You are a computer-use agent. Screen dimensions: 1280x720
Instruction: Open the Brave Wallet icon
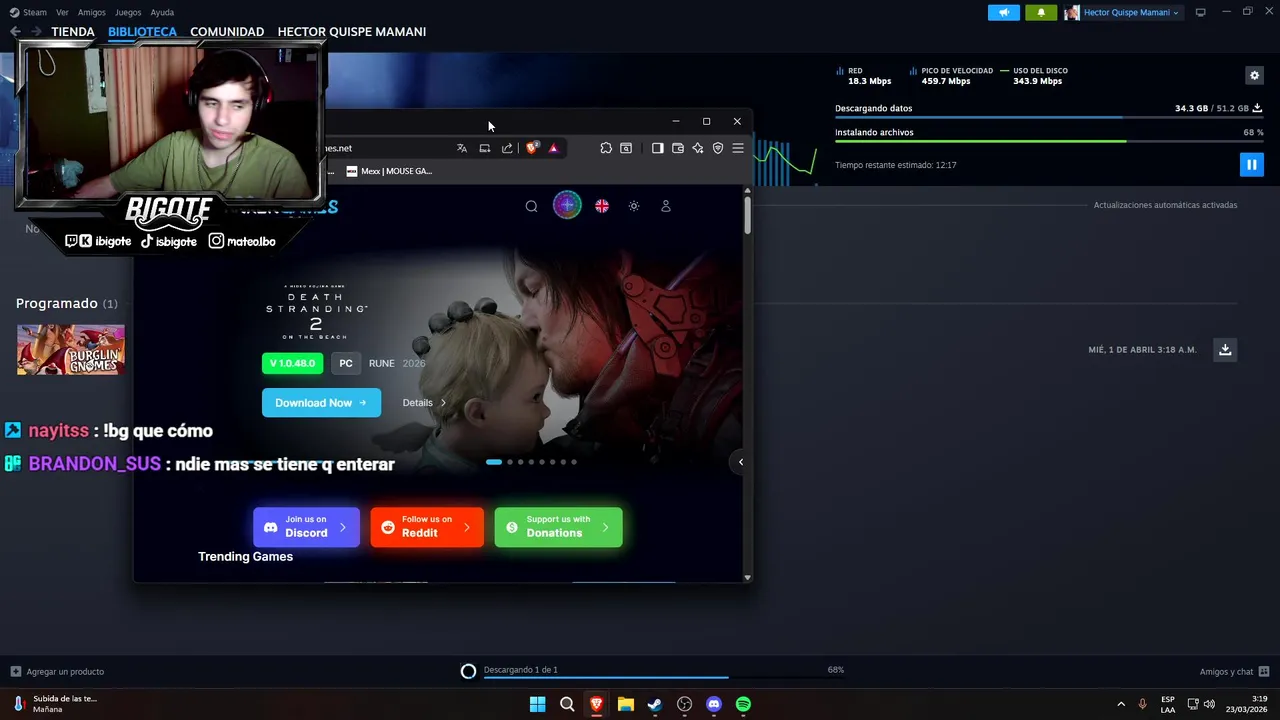point(677,148)
